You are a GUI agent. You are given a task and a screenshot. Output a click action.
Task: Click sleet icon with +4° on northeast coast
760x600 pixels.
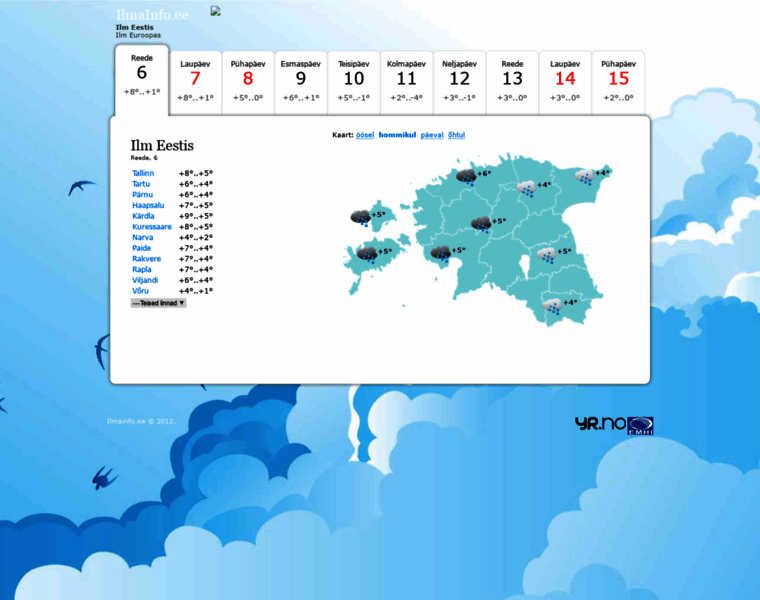585,176
